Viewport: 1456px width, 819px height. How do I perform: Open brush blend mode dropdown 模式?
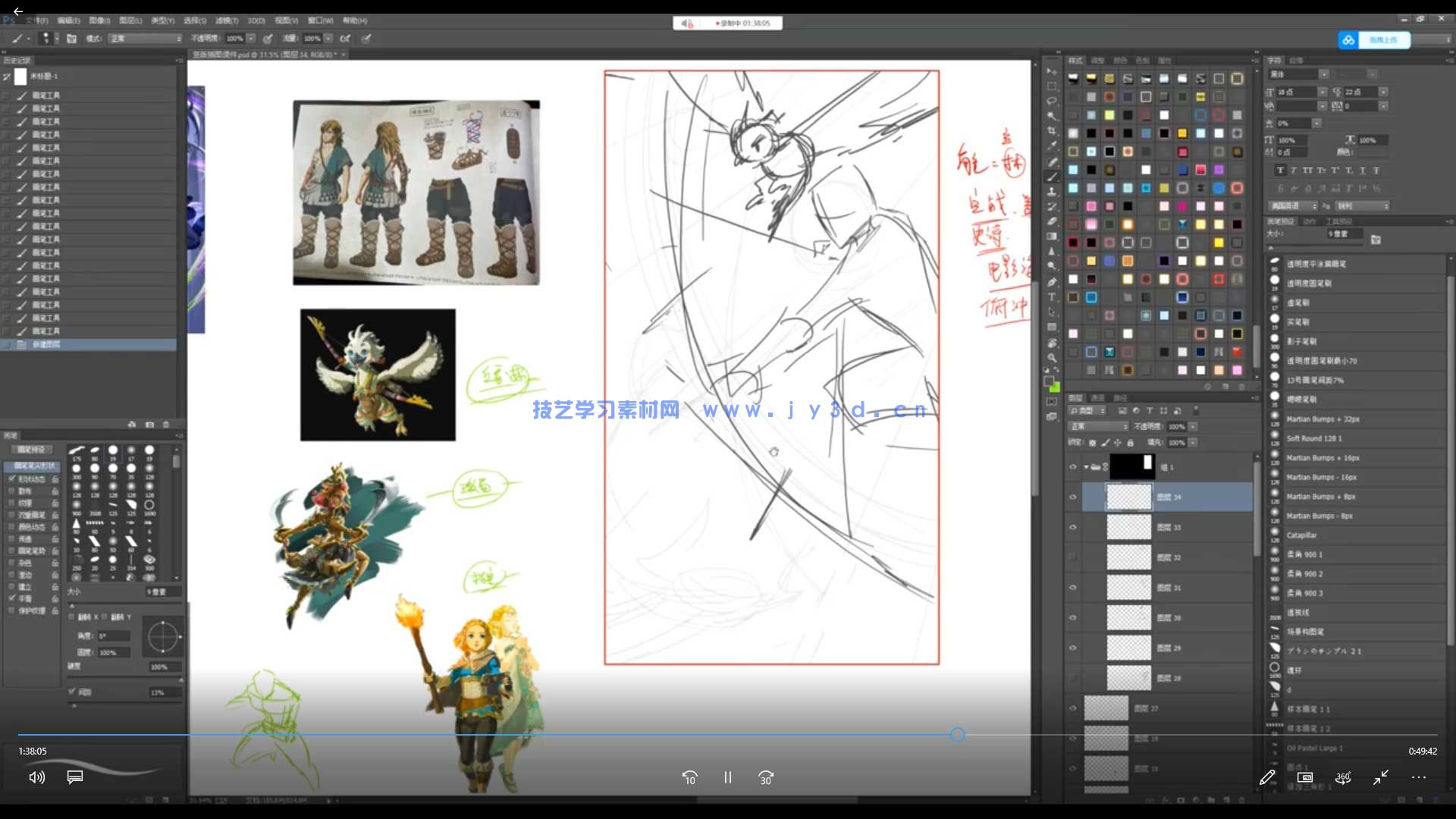pos(146,39)
